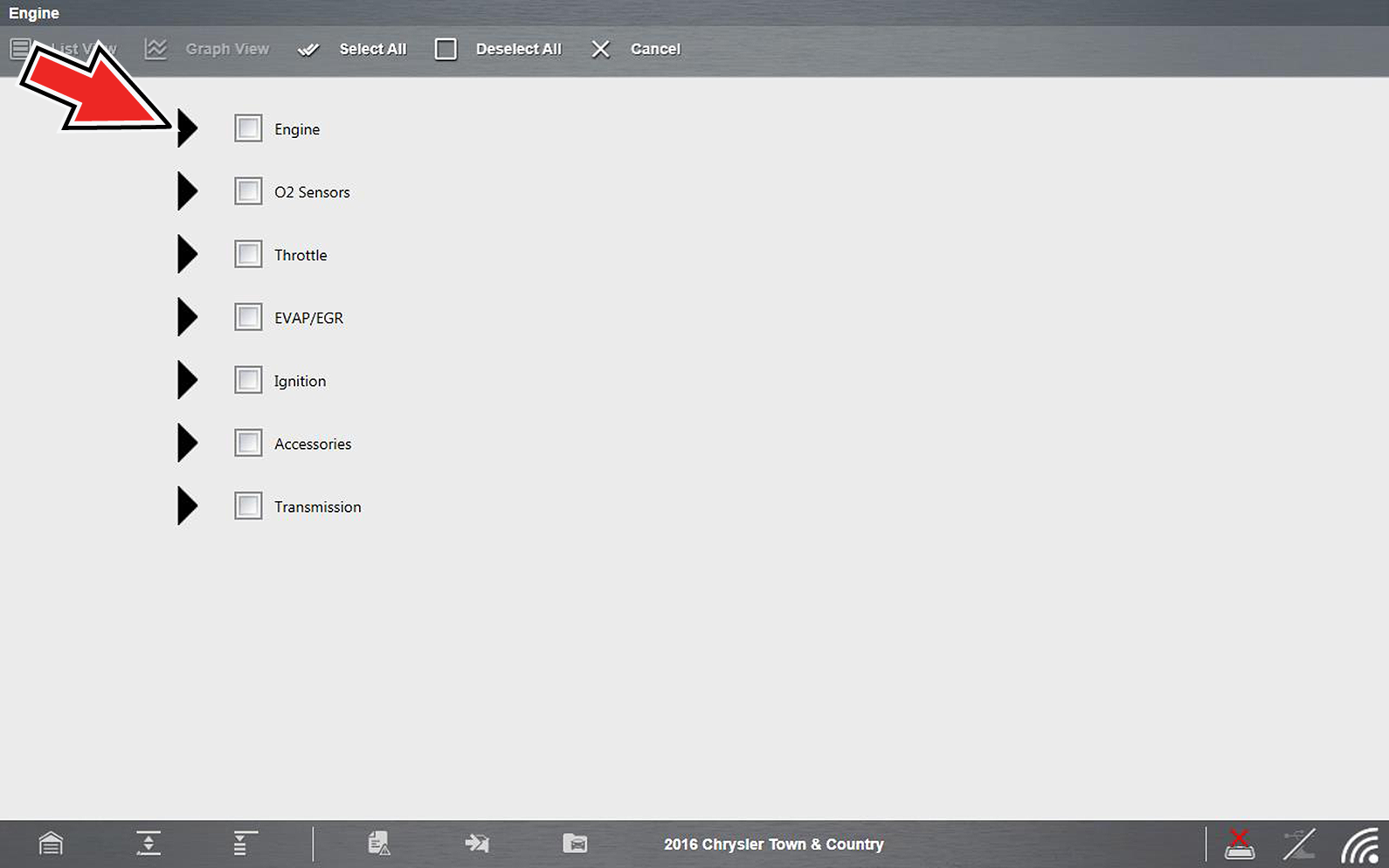Click the align-to-top list icon

245,844
